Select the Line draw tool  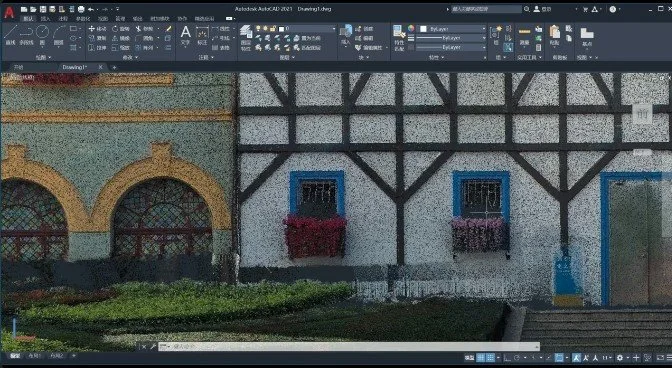[10, 34]
